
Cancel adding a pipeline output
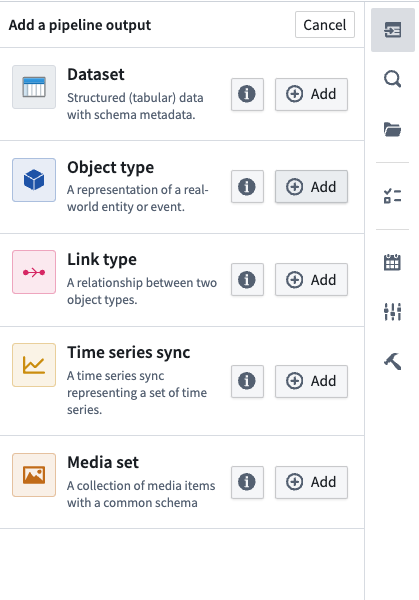[325, 25]
